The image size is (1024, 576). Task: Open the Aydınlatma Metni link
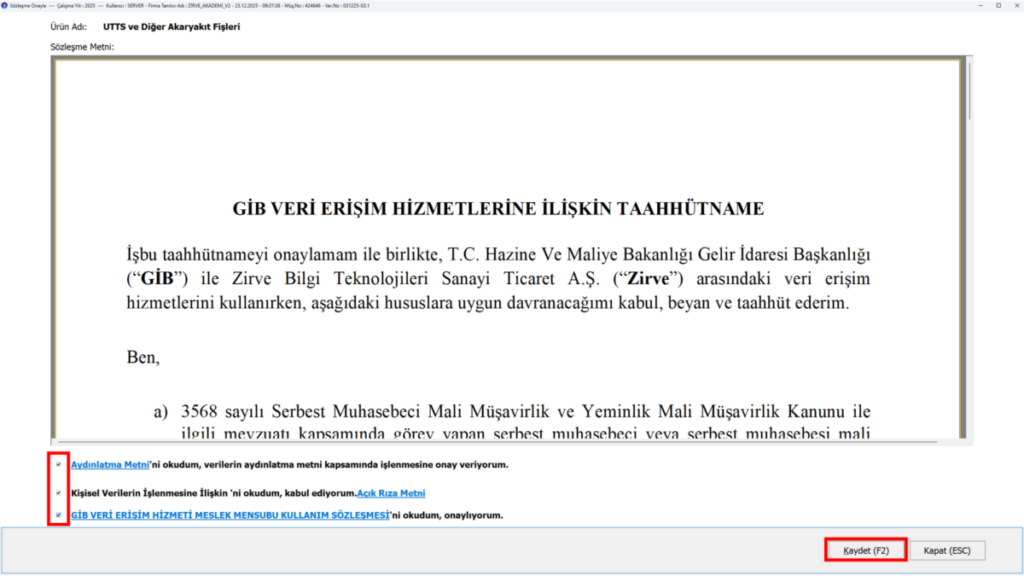click(x=110, y=465)
